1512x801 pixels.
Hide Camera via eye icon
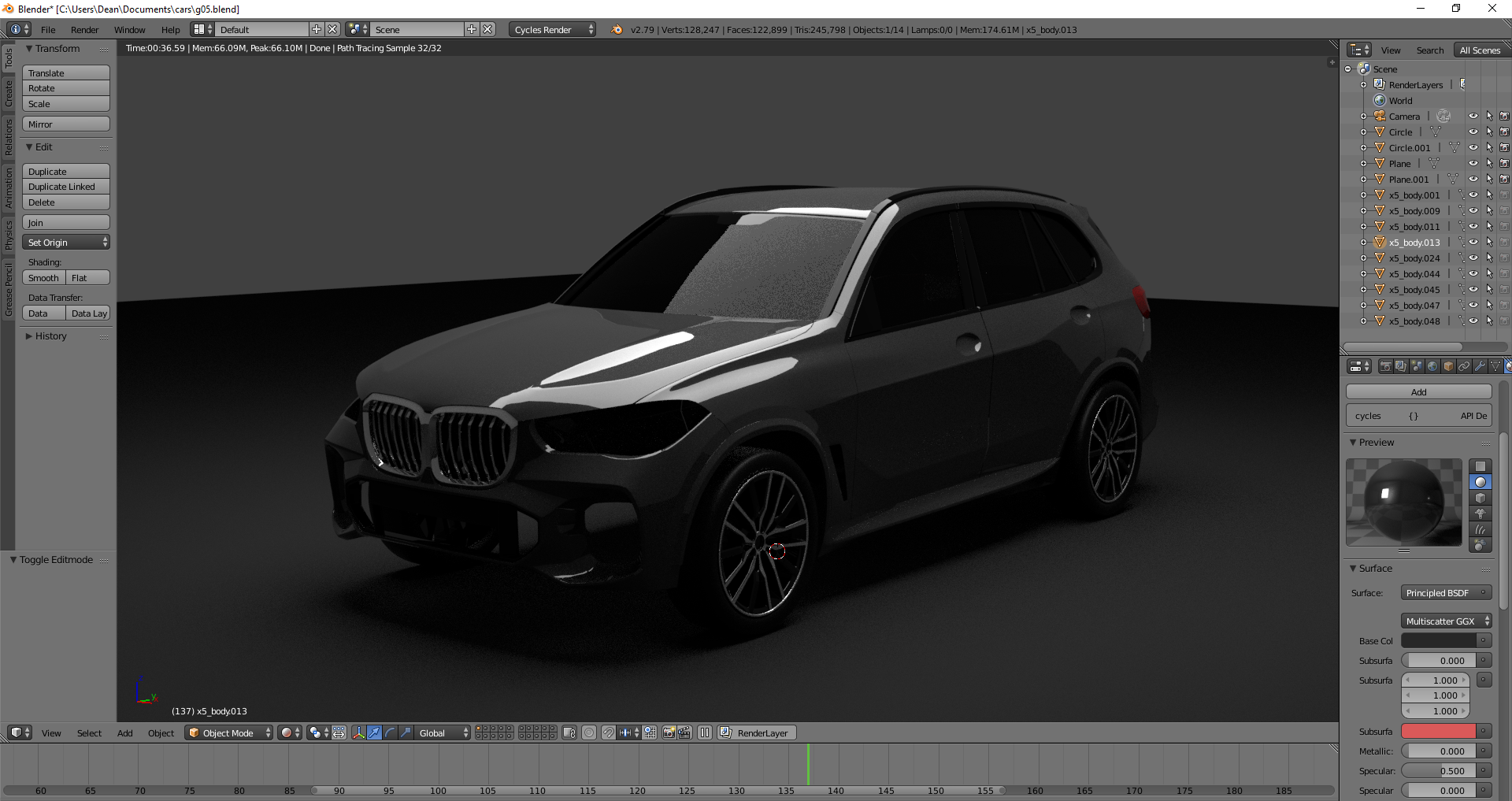point(1473,116)
